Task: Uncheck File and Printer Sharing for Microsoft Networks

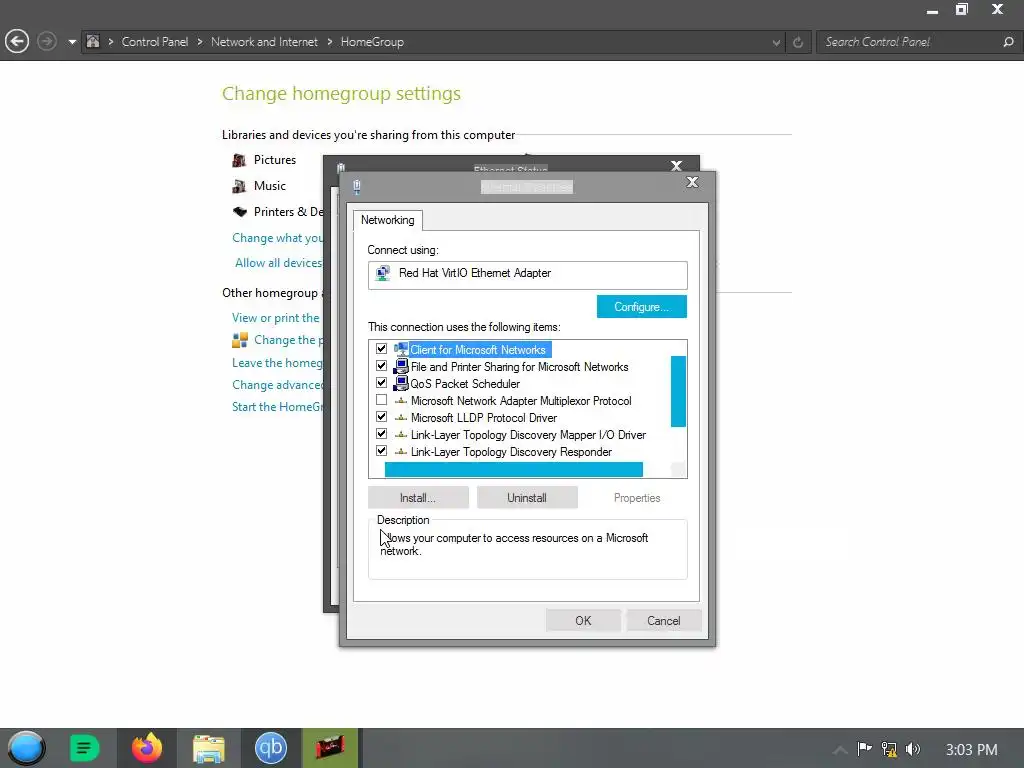Action: tap(381, 366)
